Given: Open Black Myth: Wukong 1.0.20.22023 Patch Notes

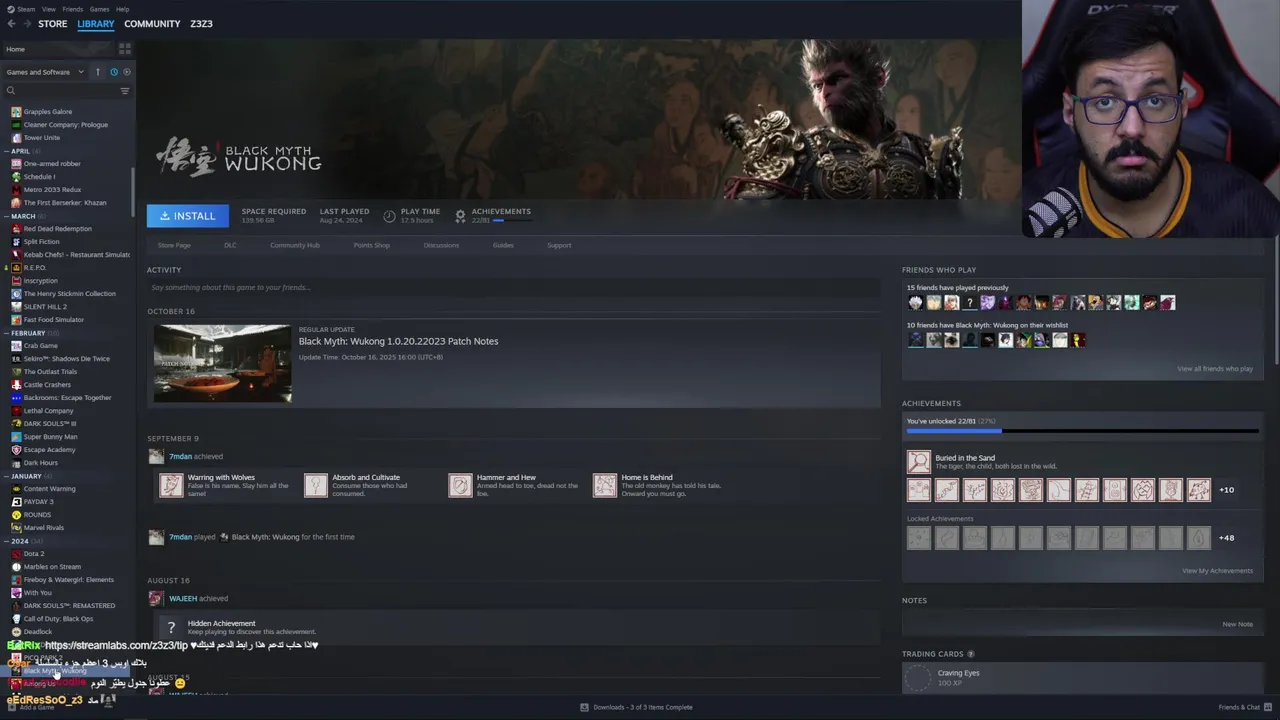Looking at the screenshot, I should pos(398,341).
